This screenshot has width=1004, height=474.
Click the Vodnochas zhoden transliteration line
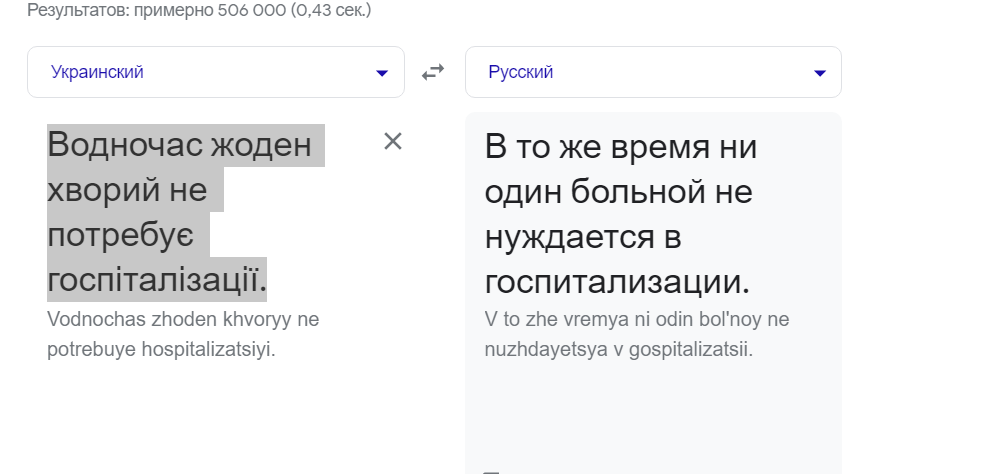click(x=183, y=319)
